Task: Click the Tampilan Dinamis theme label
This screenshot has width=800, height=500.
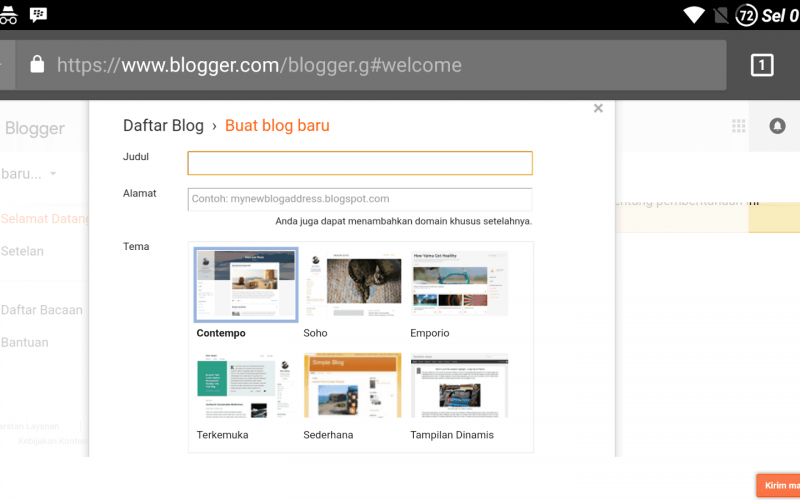Action: pyautogui.click(x=452, y=435)
